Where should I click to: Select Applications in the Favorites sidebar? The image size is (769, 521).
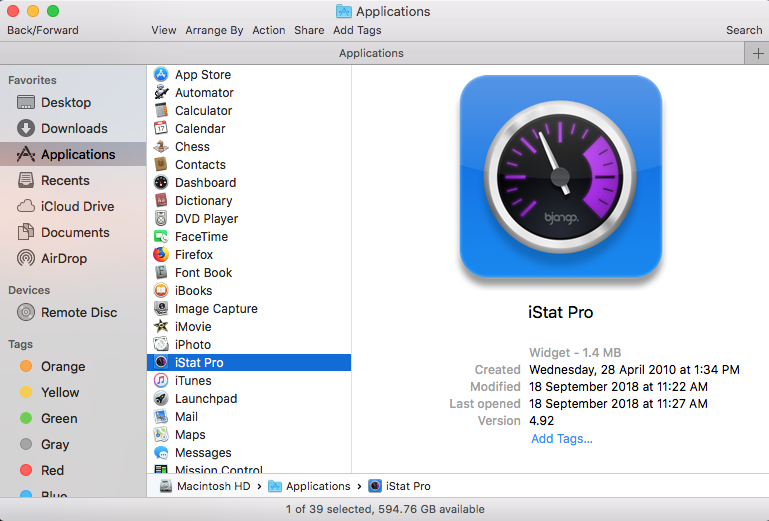point(73,154)
